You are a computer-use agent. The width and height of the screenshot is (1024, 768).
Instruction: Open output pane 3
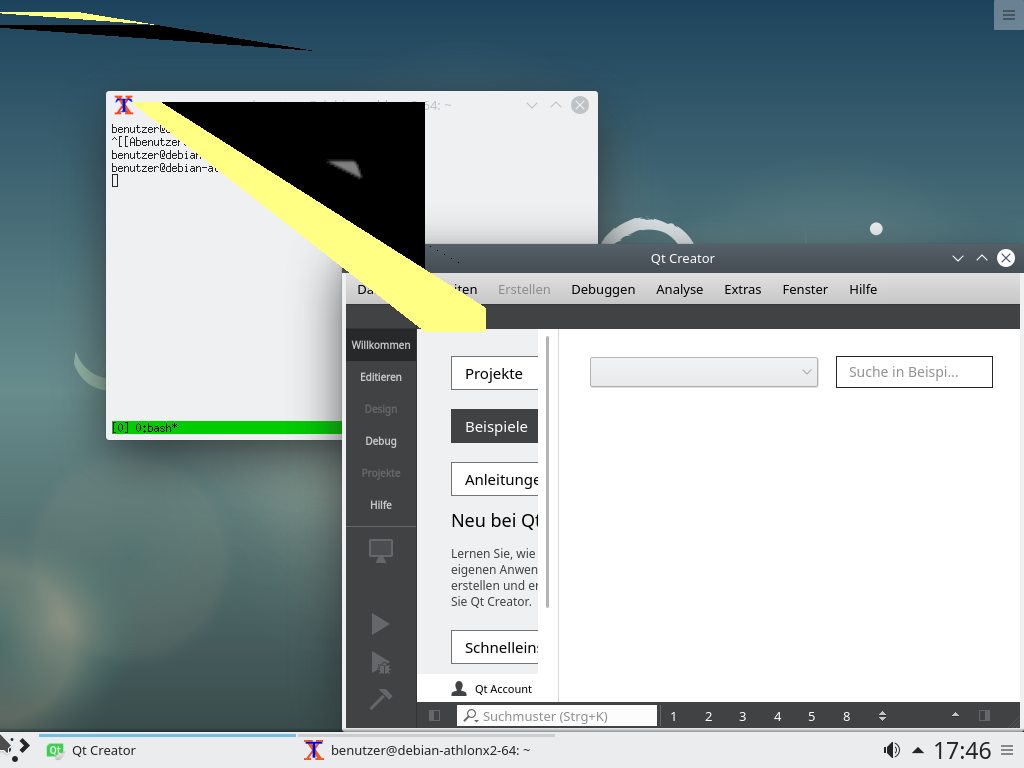(x=743, y=716)
